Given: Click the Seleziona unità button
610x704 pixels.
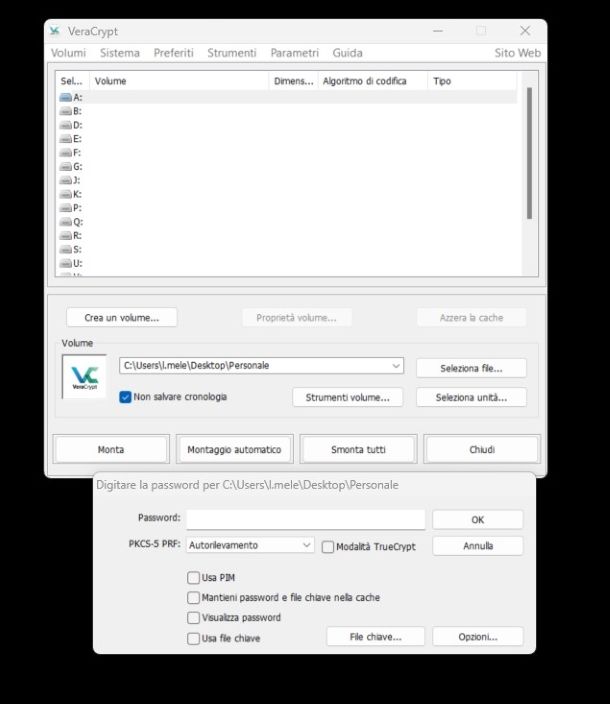Looking at the screenshot, I should tap(471, 398).
